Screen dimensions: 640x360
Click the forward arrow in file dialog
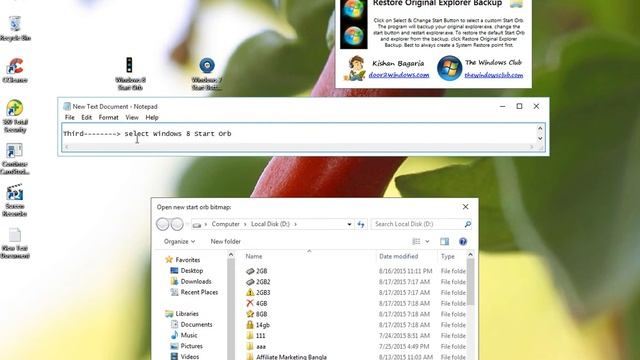point(177,224)
